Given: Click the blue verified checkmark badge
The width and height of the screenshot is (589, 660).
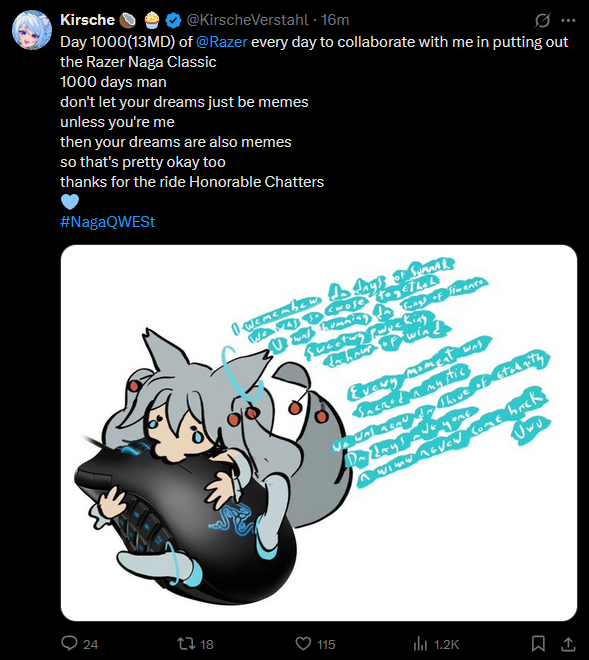Looking at the screenshot, I should pos(173,20).
